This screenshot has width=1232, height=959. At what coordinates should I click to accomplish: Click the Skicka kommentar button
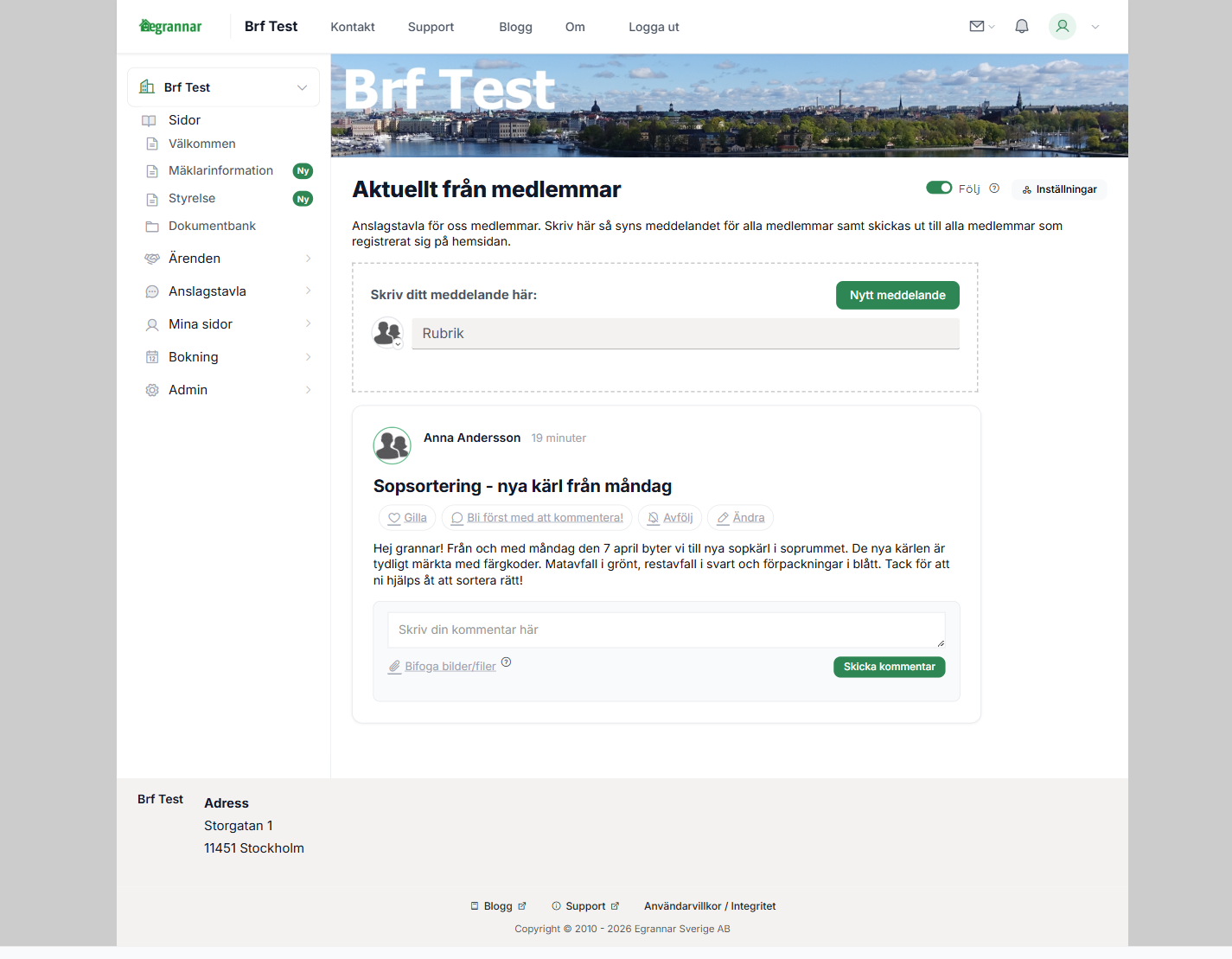pyautogui.click(x=889, y=667)
